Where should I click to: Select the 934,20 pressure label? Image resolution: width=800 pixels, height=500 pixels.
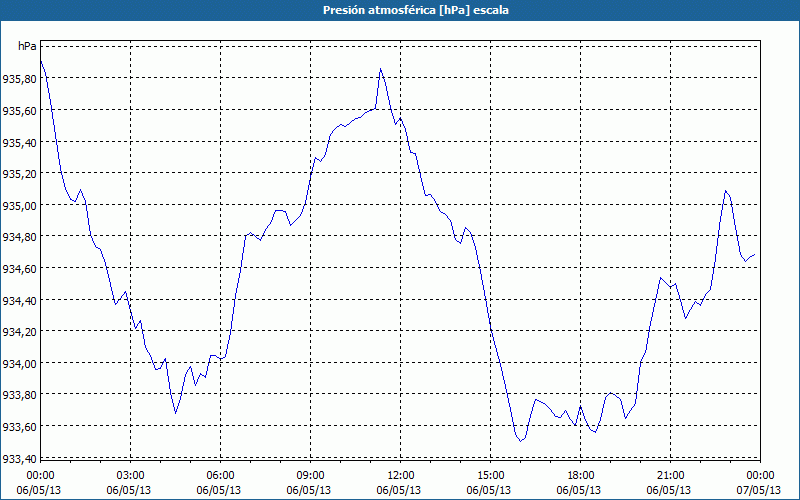pyautogui.click(x=19, y=332)
